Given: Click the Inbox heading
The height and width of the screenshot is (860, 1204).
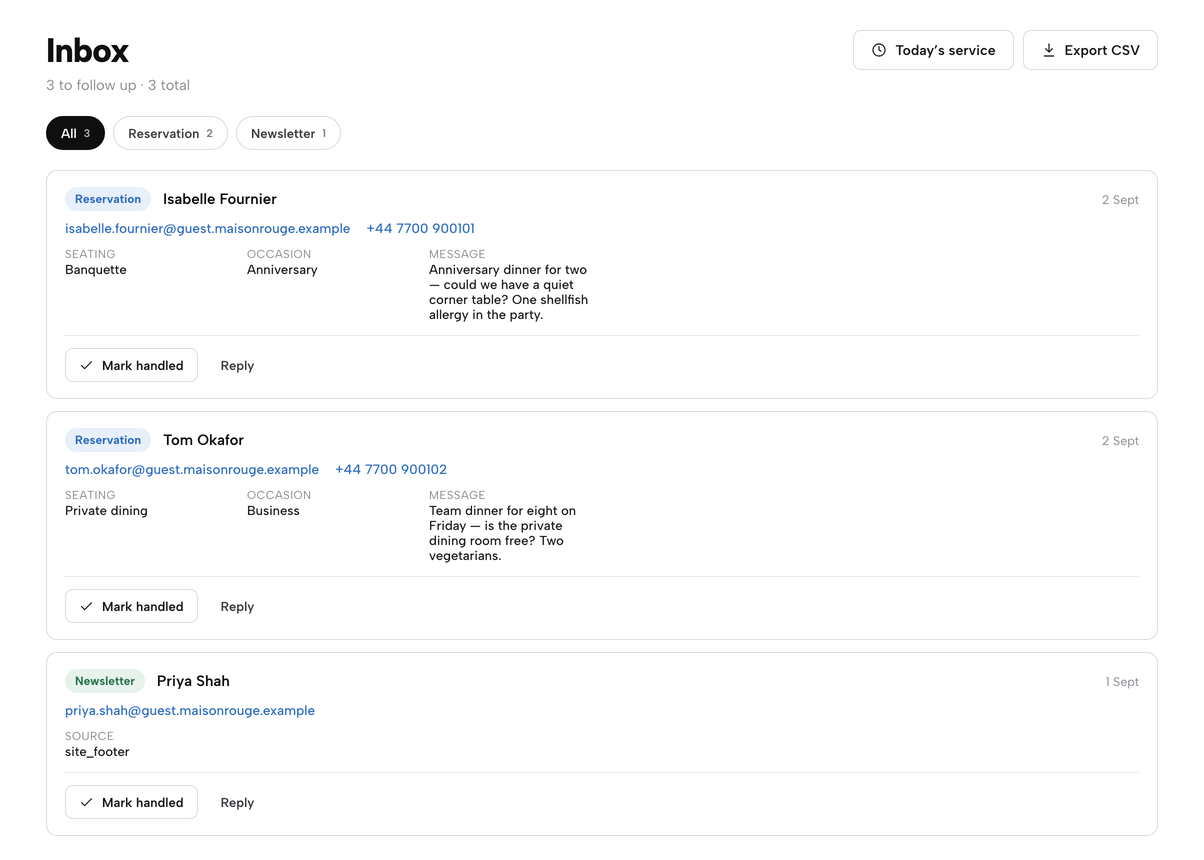Looking at the screenshot, I should click(88, 50).
